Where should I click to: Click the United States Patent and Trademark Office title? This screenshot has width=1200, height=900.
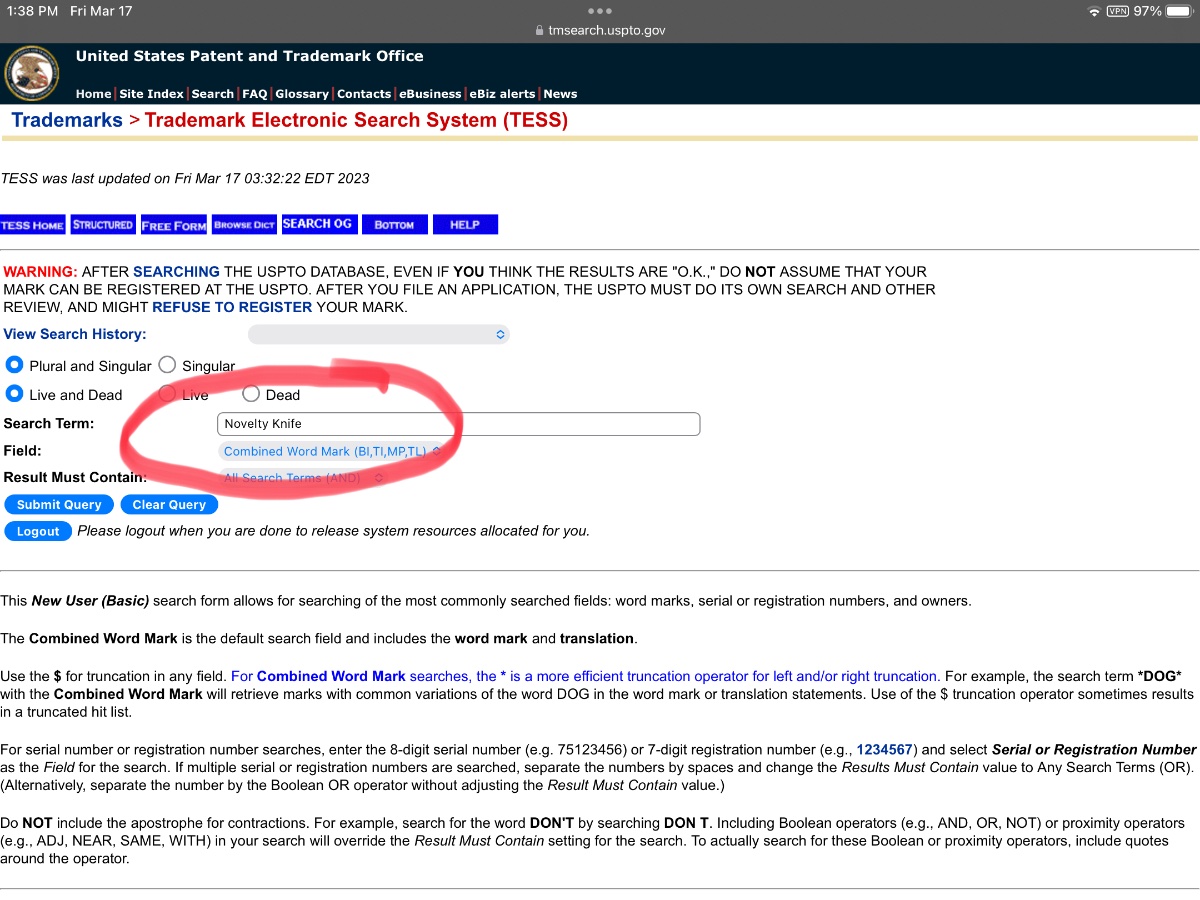coord(250,56)
